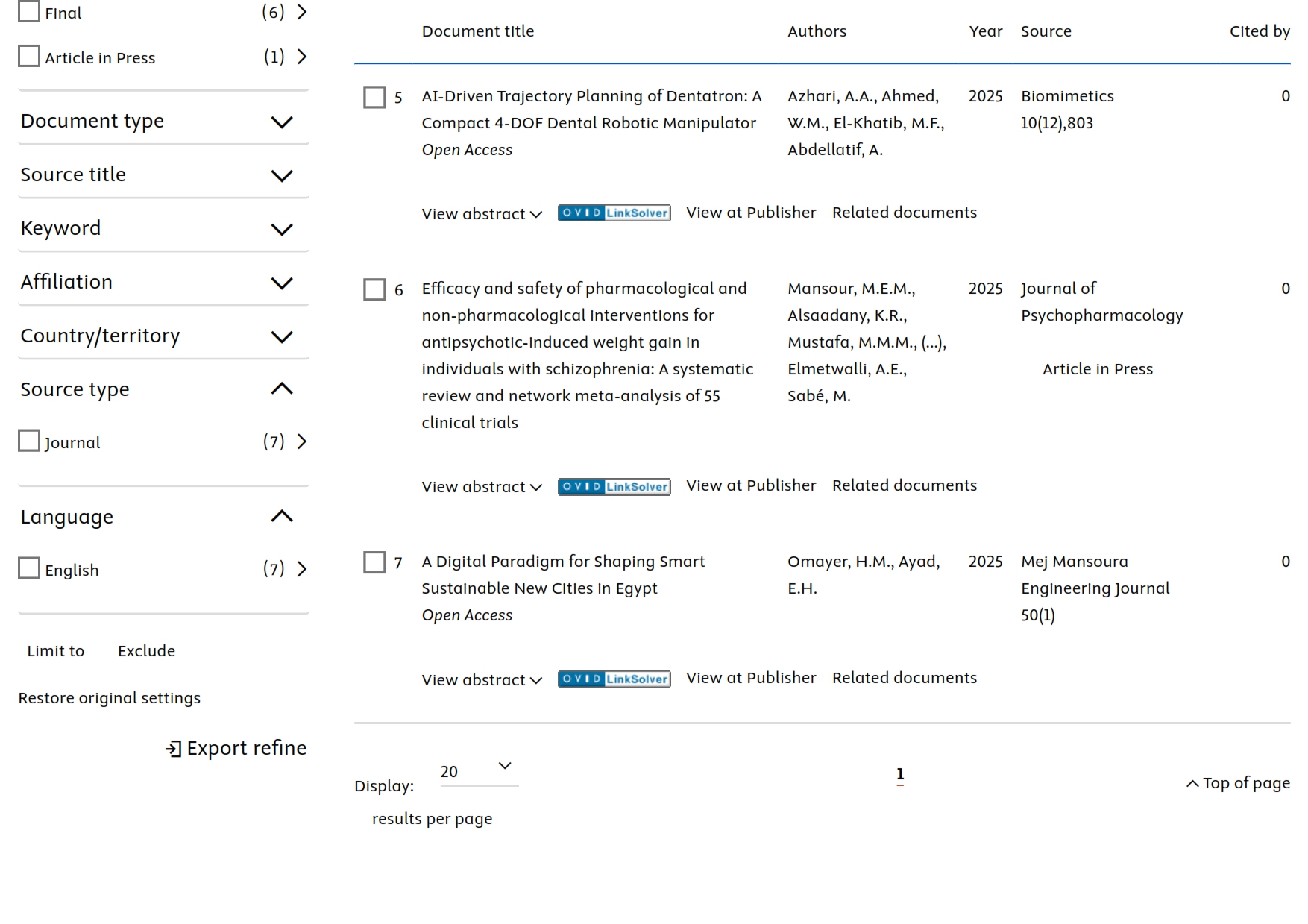Click OVID LinkSolver icon for result 6
The height and width of the screenshot is (924, 1308).
[614, 487]
